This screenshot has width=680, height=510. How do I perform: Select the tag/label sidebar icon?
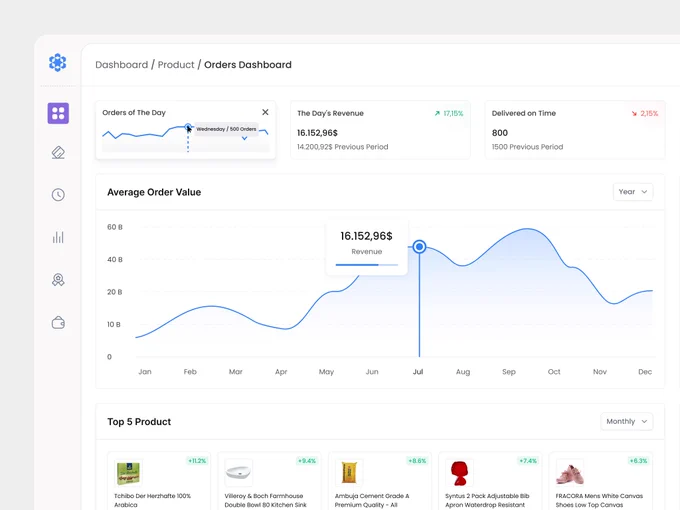(58, 153)
